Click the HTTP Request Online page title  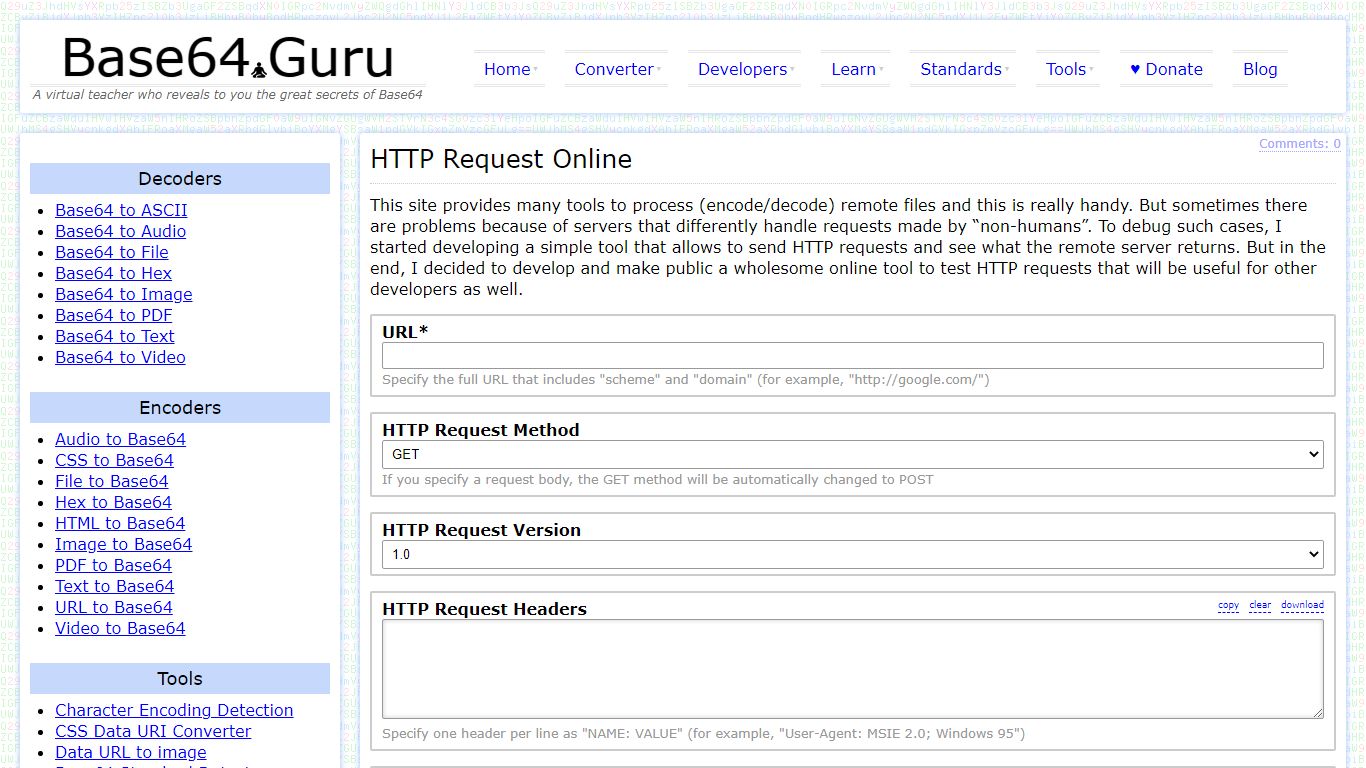pyautogui.click(x=501, y=160)
